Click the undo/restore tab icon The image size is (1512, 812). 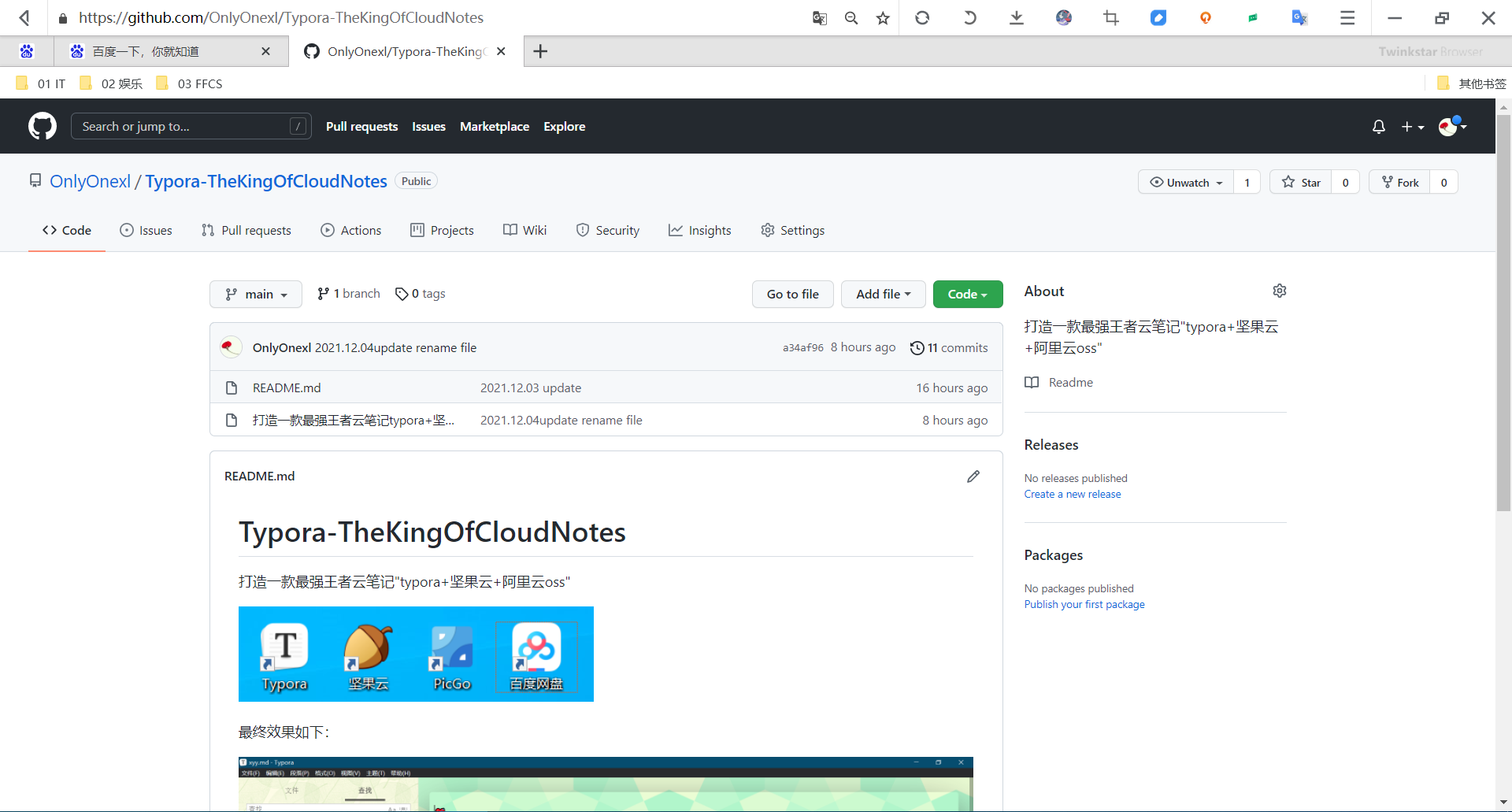click(x=969, y=17)
